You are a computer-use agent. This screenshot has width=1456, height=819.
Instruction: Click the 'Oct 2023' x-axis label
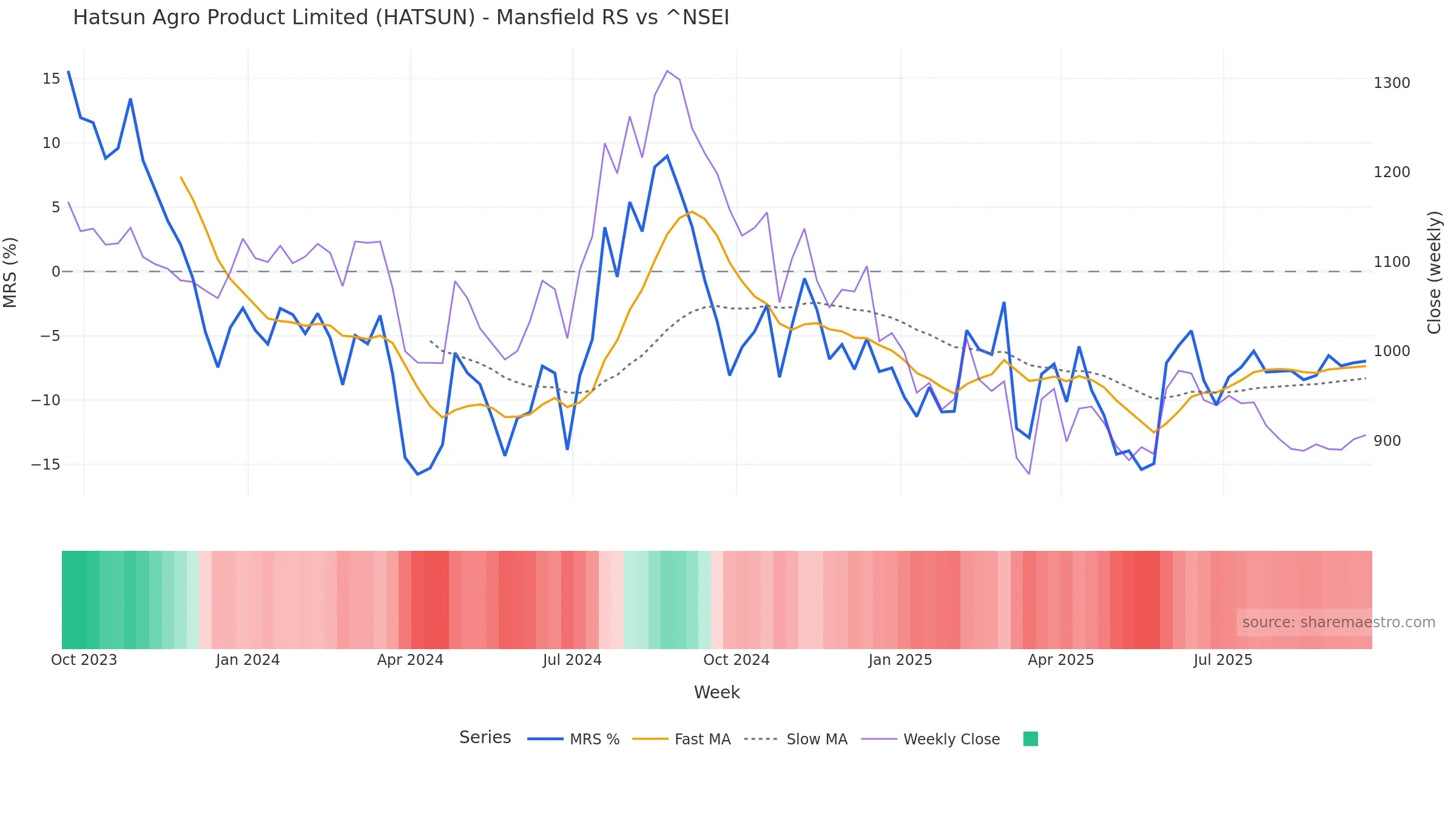(x=84, y=660)
